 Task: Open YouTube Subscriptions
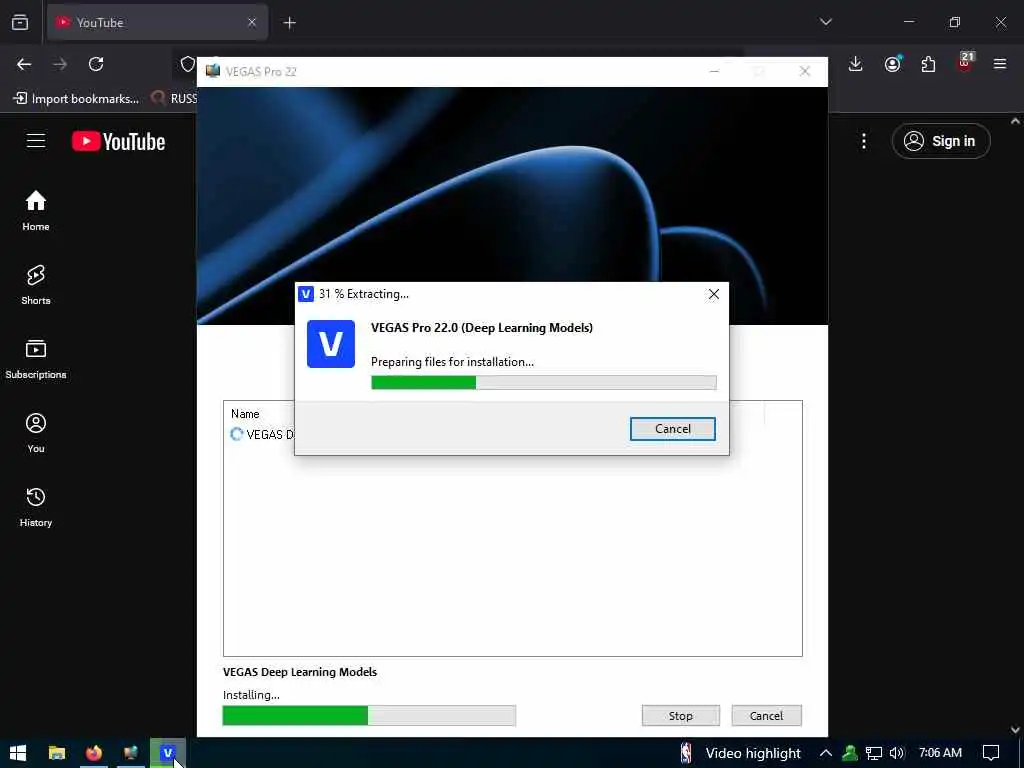[36, 359]
